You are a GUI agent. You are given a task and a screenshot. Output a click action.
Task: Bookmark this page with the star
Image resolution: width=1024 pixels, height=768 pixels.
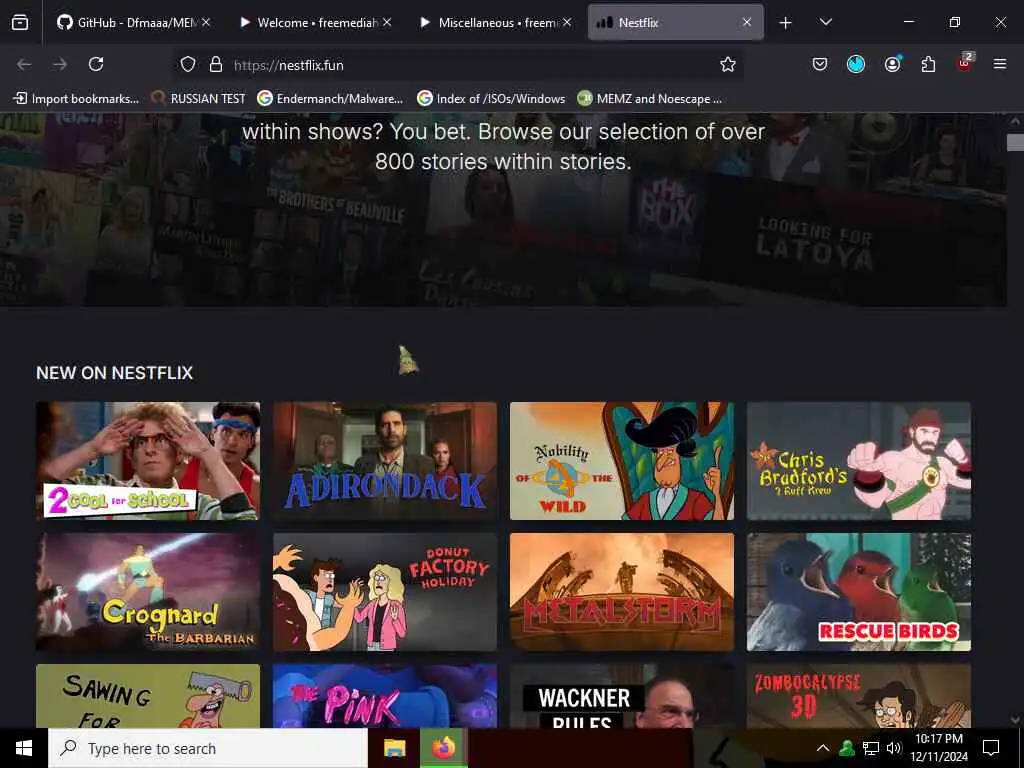(728, 64)
